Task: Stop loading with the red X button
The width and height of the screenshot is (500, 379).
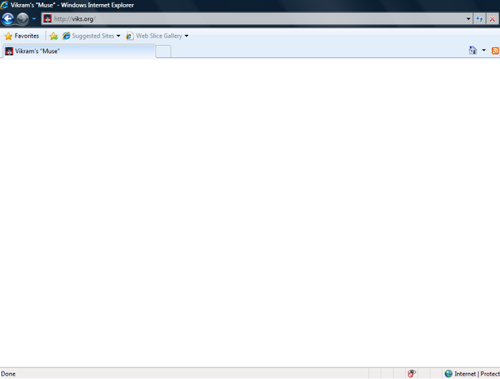Action: click(x=492, y=19)
